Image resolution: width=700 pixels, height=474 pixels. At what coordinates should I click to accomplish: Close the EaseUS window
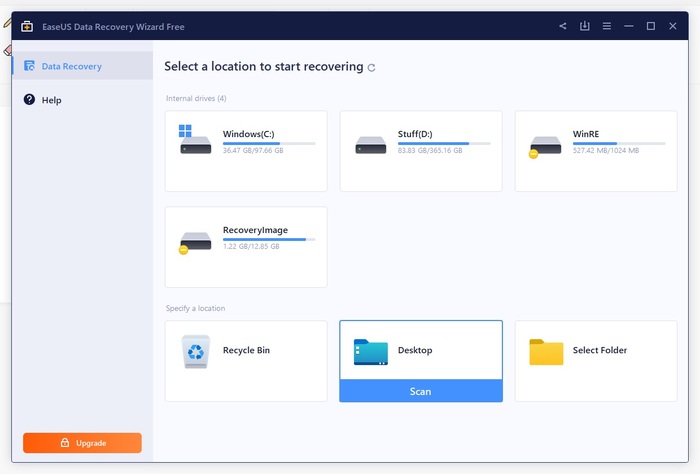coord(673,26)
